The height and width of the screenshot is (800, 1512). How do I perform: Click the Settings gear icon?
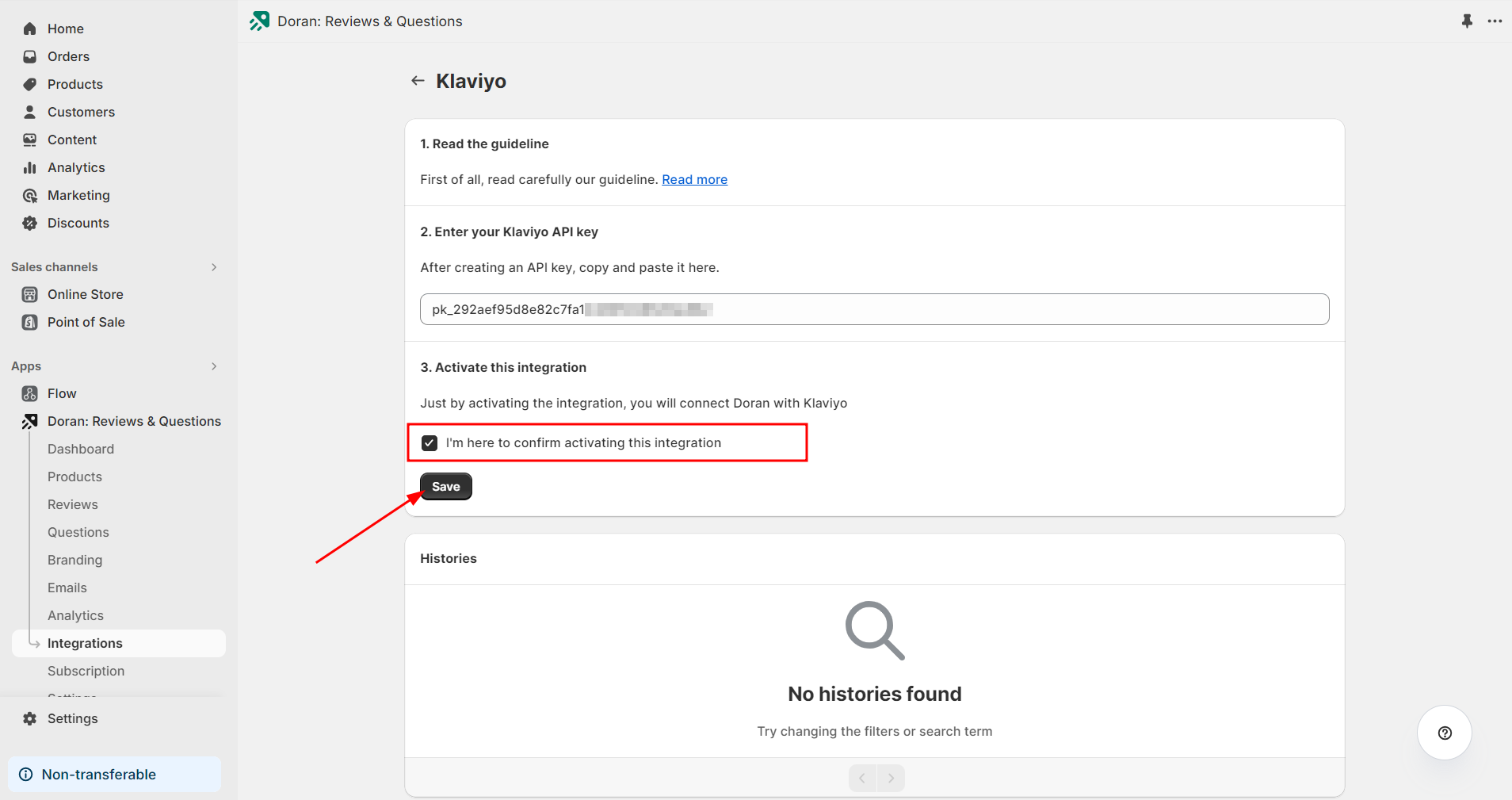click(30, 718)
